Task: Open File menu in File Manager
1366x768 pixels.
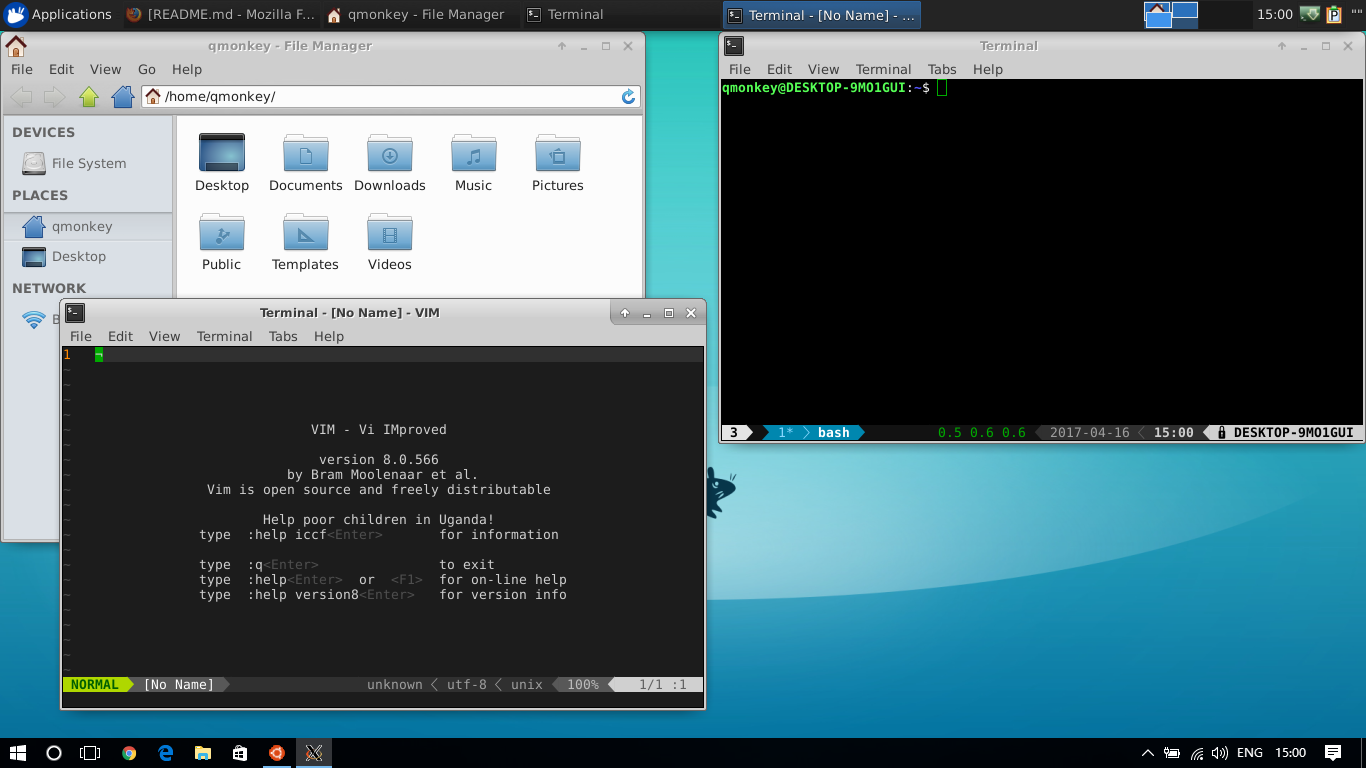Action: click(x=22, y=69)
